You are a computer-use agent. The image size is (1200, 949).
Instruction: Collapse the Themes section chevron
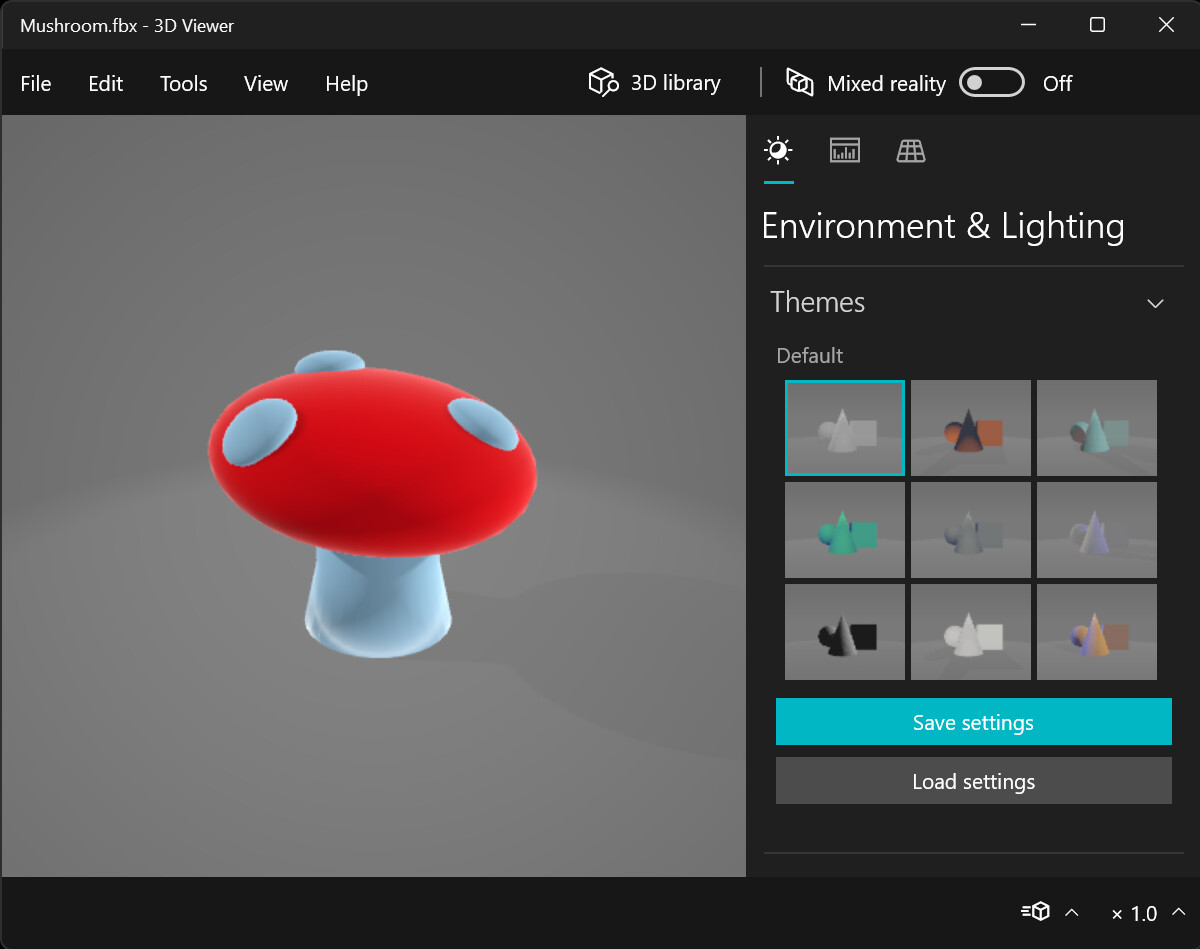point(1155,303)
